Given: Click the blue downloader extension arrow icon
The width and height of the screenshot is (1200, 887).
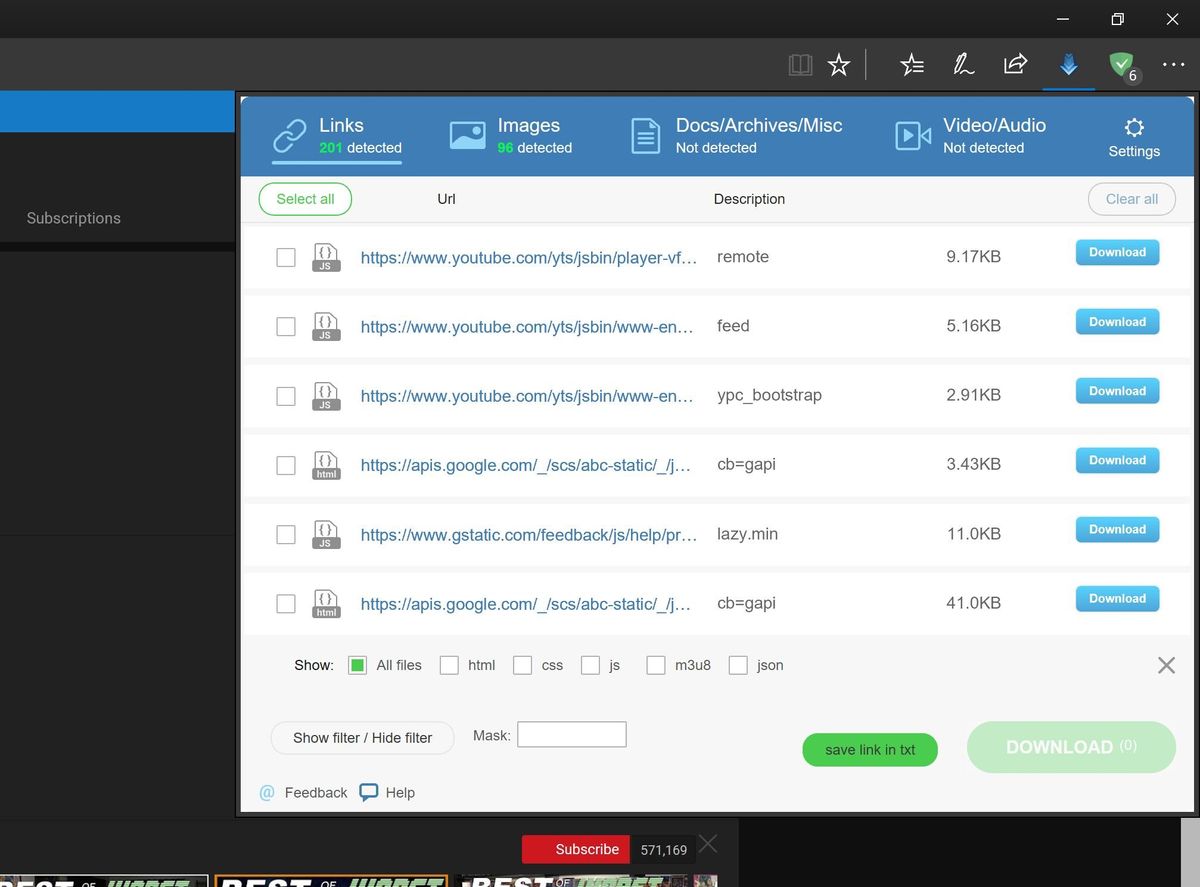Looking at the screenshot, I should click(1069, 64).
